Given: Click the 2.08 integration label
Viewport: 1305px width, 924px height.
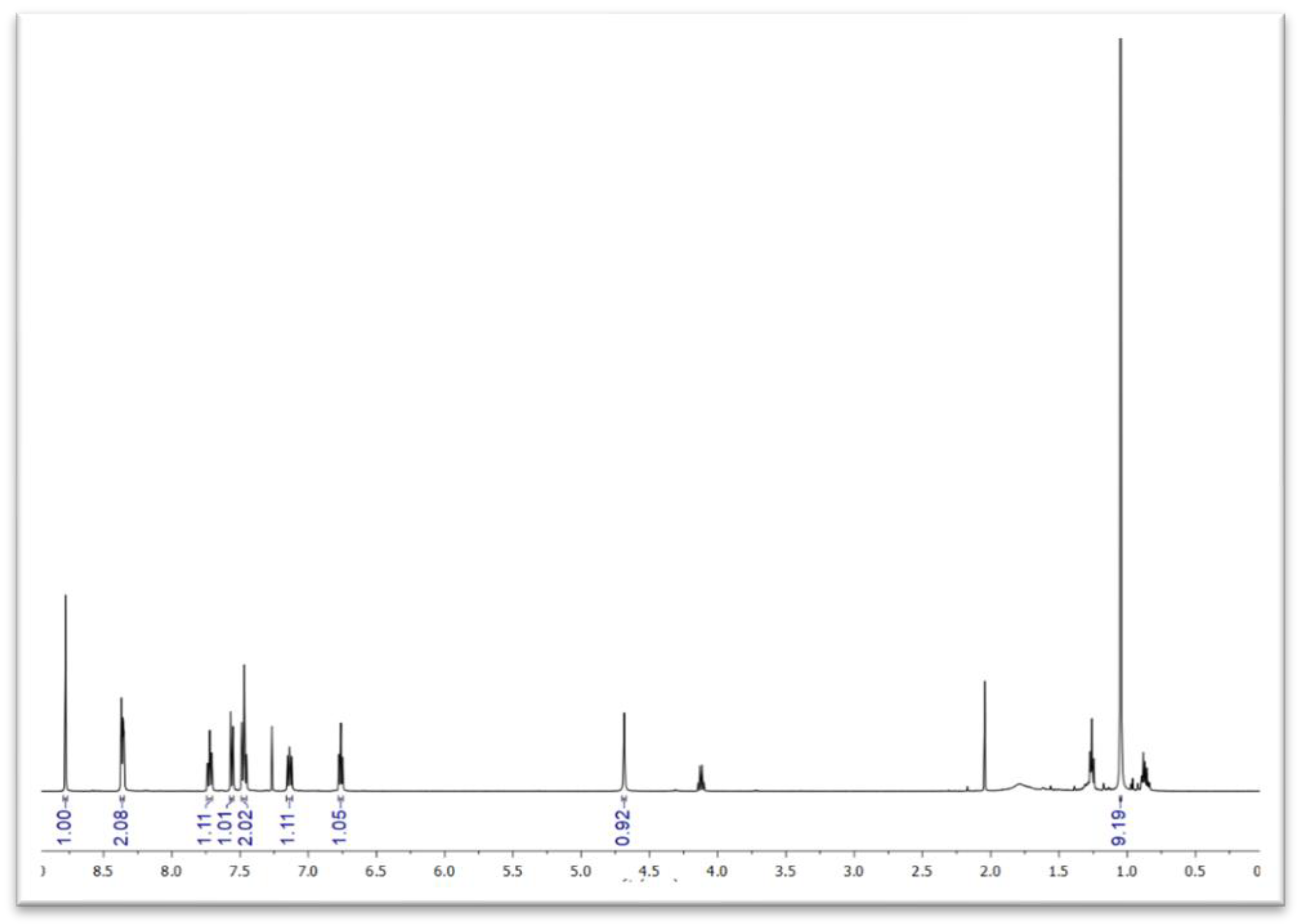Looking at the screenshot, I should 122,827.
